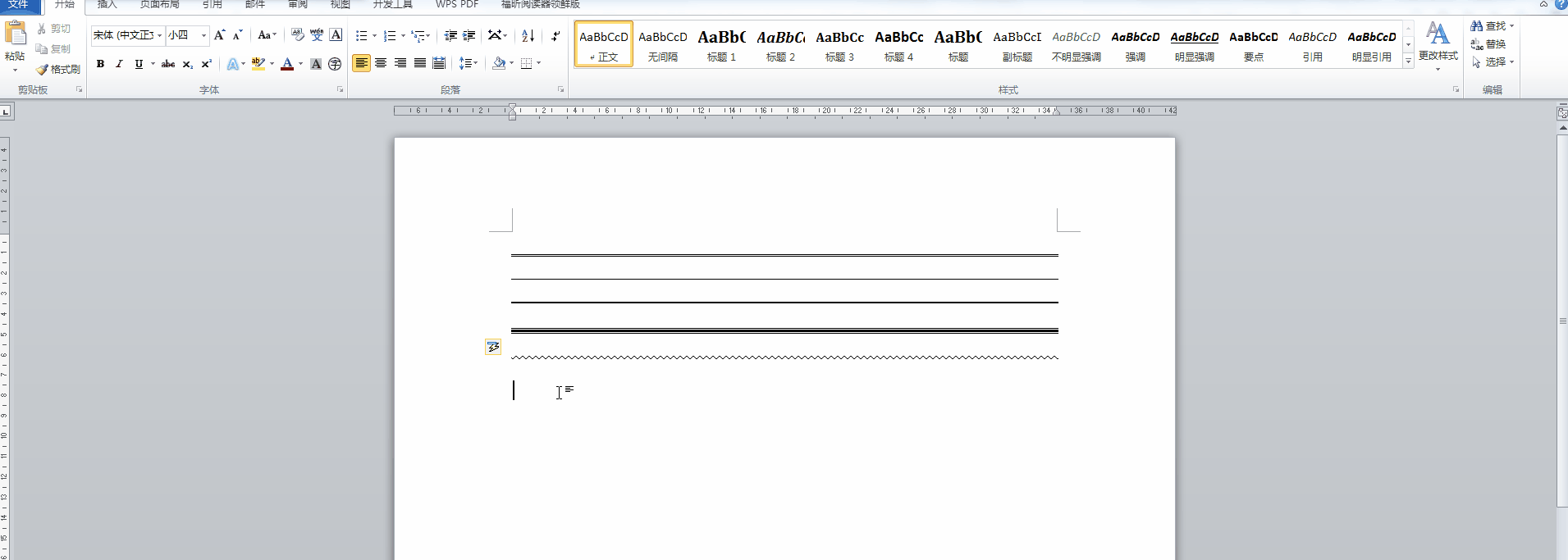Switch to the 视图 (View) tab
This screenshot has width=1568, height=560.
[x=341, y=5]
